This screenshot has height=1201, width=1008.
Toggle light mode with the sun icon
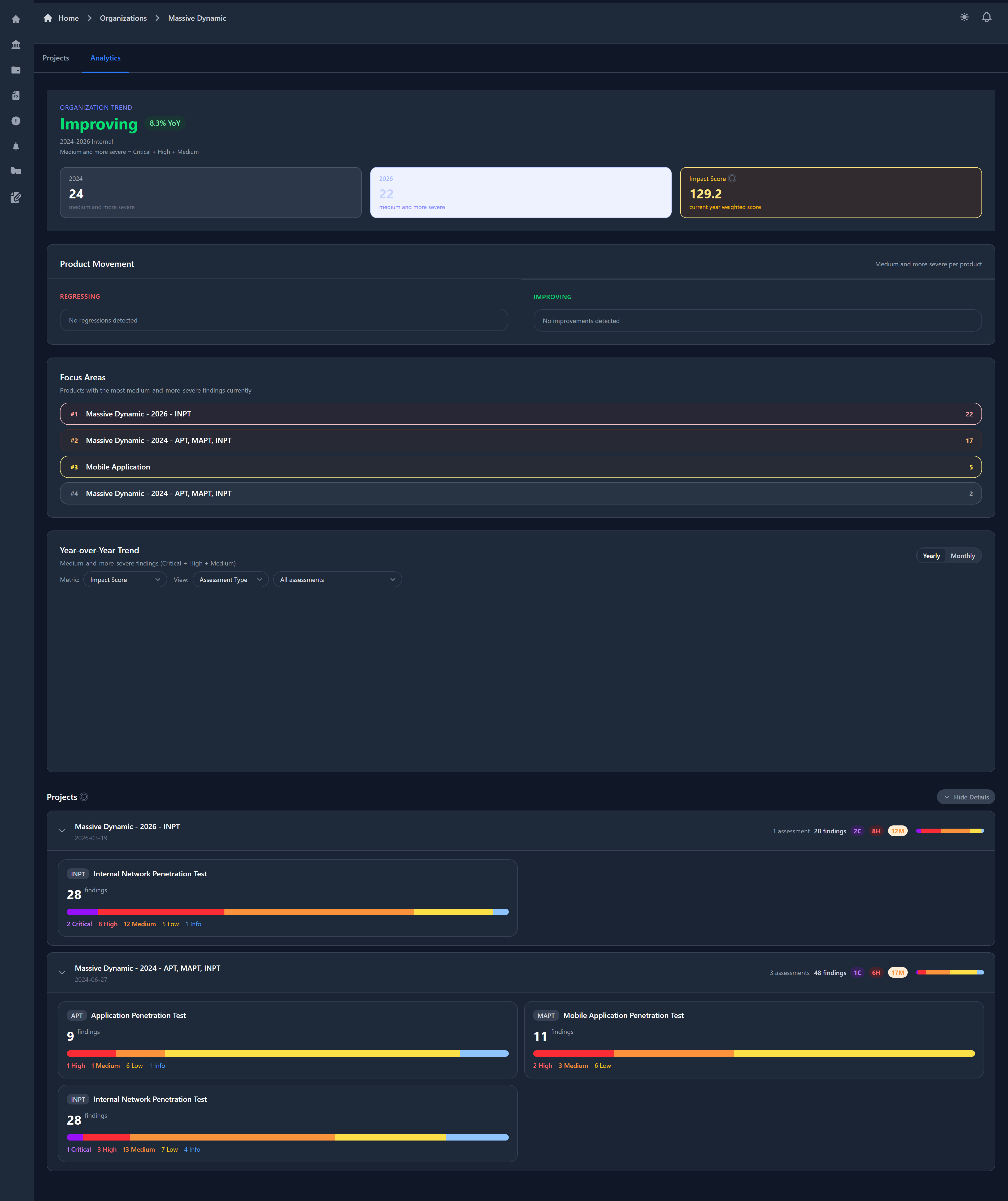pyautogui.click(x=964, y=17)
